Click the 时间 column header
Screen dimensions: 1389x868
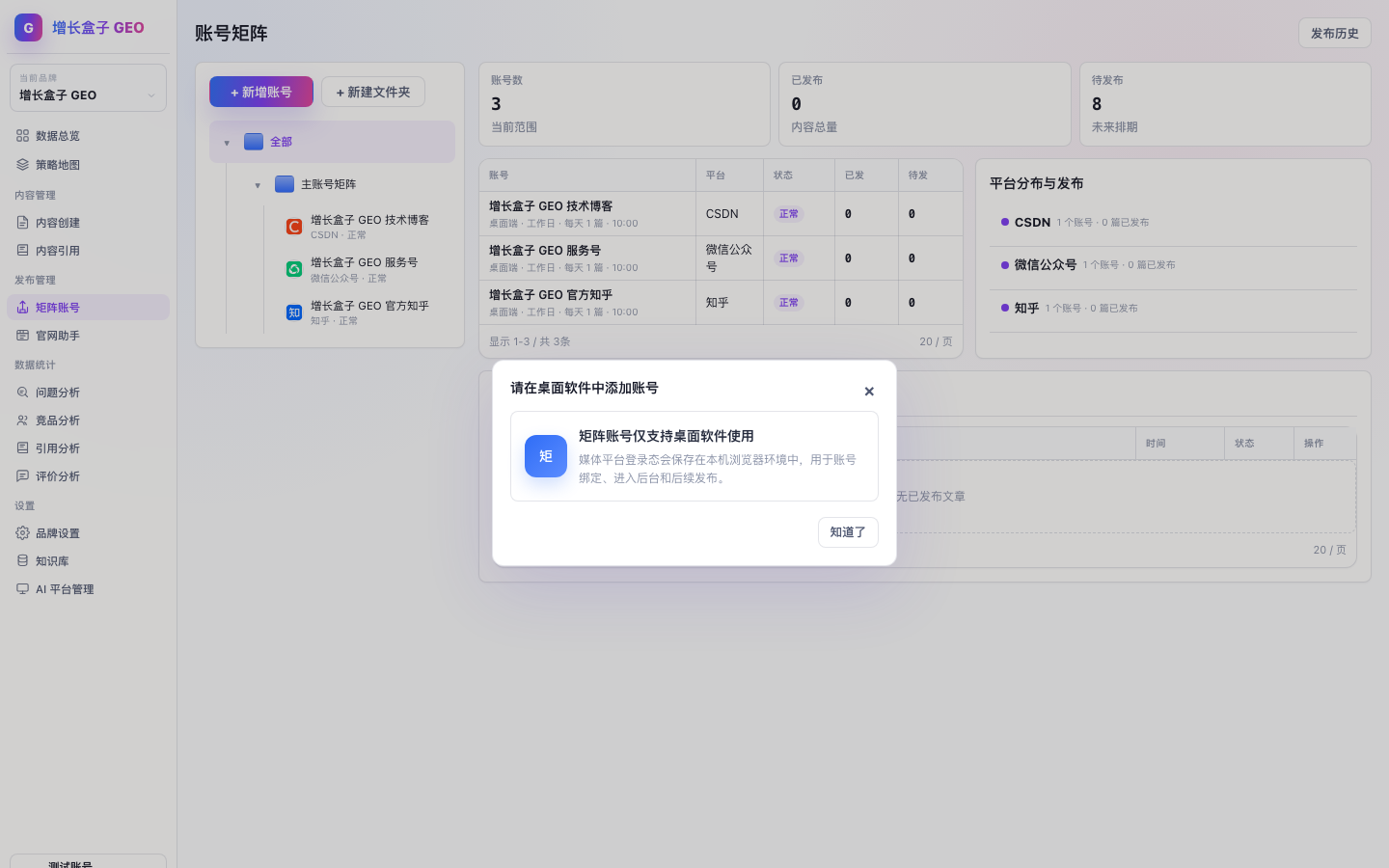[x=1180, y=444]
